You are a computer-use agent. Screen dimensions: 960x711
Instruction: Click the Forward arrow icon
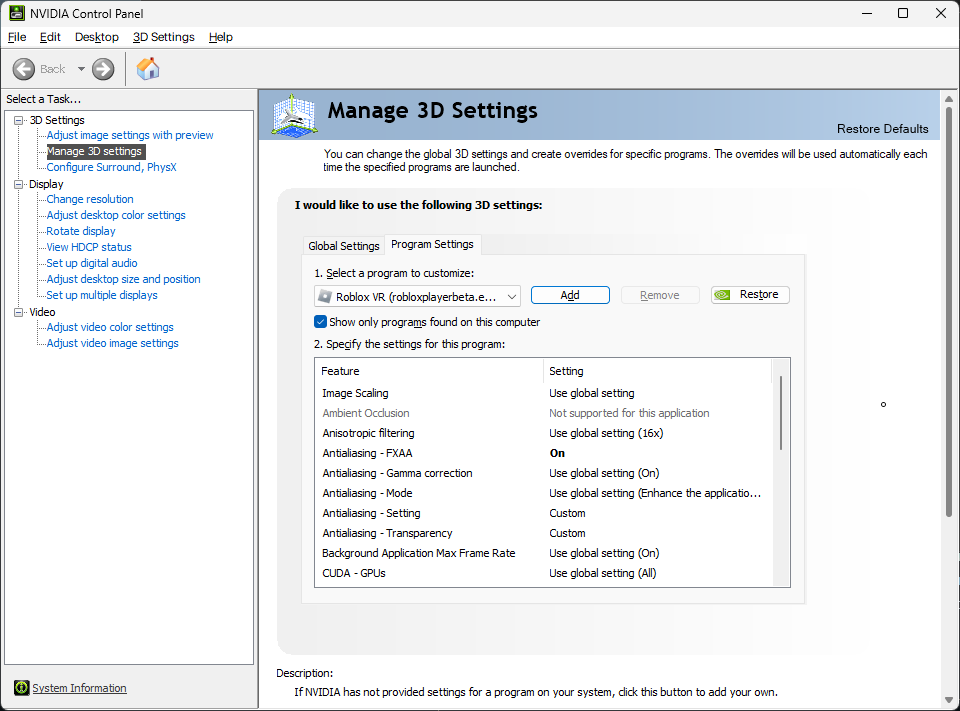(x=103, y=69)
